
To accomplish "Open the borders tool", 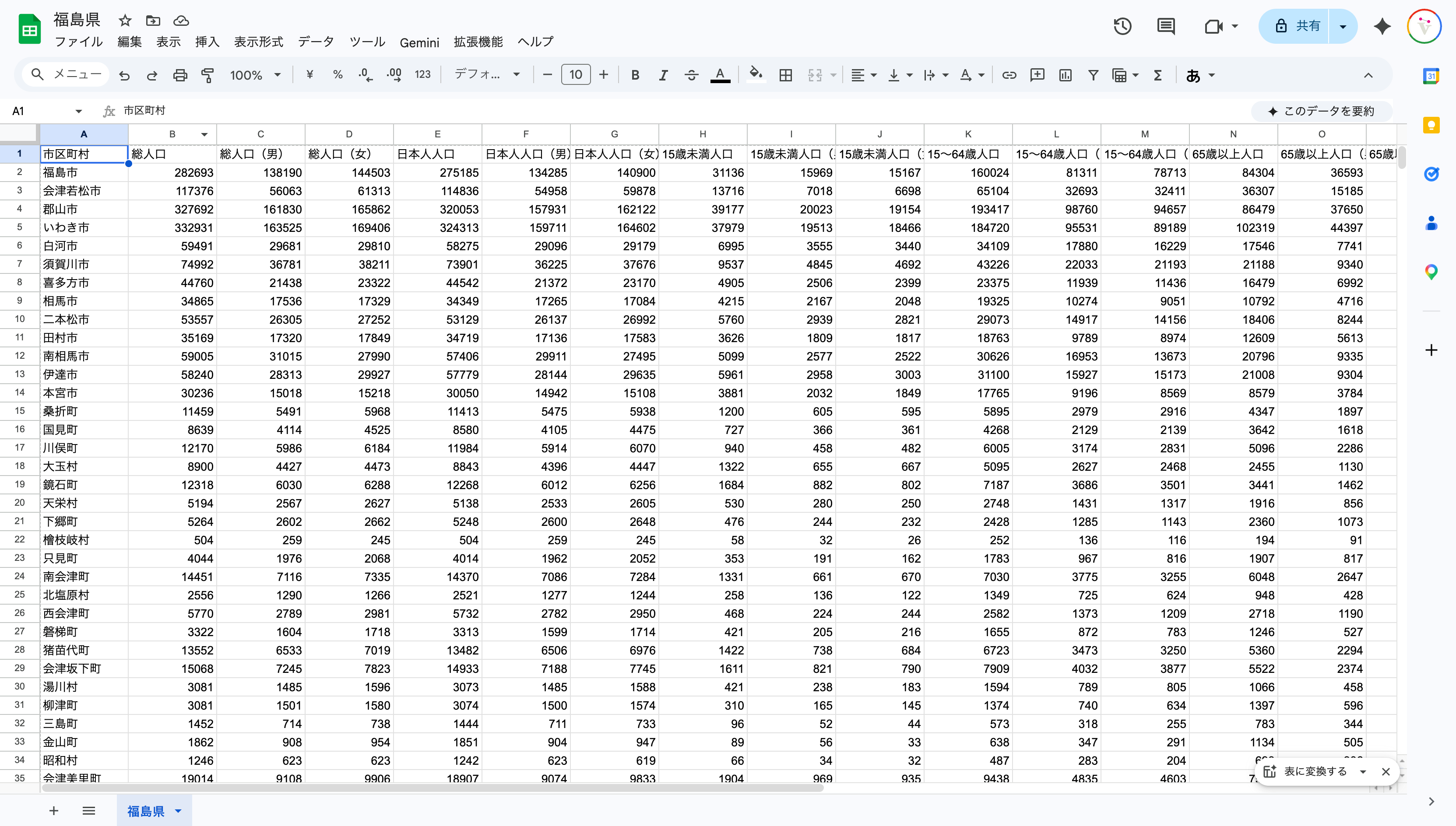I will (x=786, y=75).
